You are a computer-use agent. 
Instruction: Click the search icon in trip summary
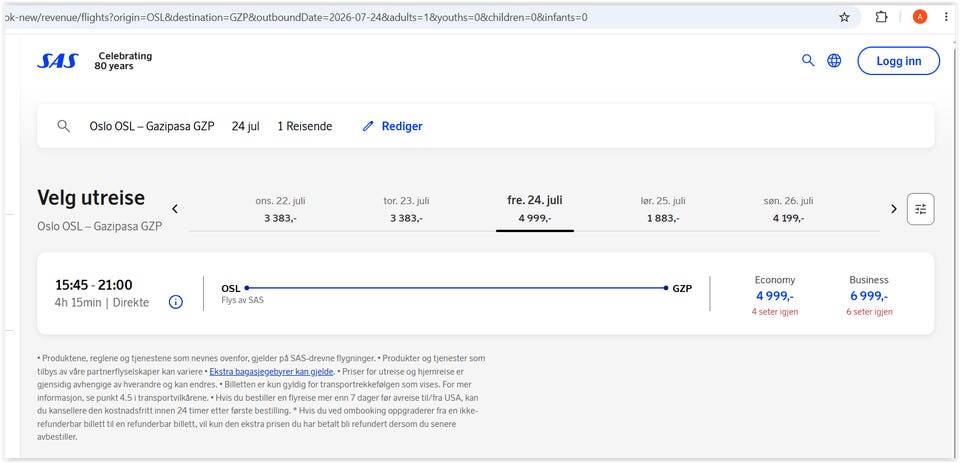click(x=63, y=126)
